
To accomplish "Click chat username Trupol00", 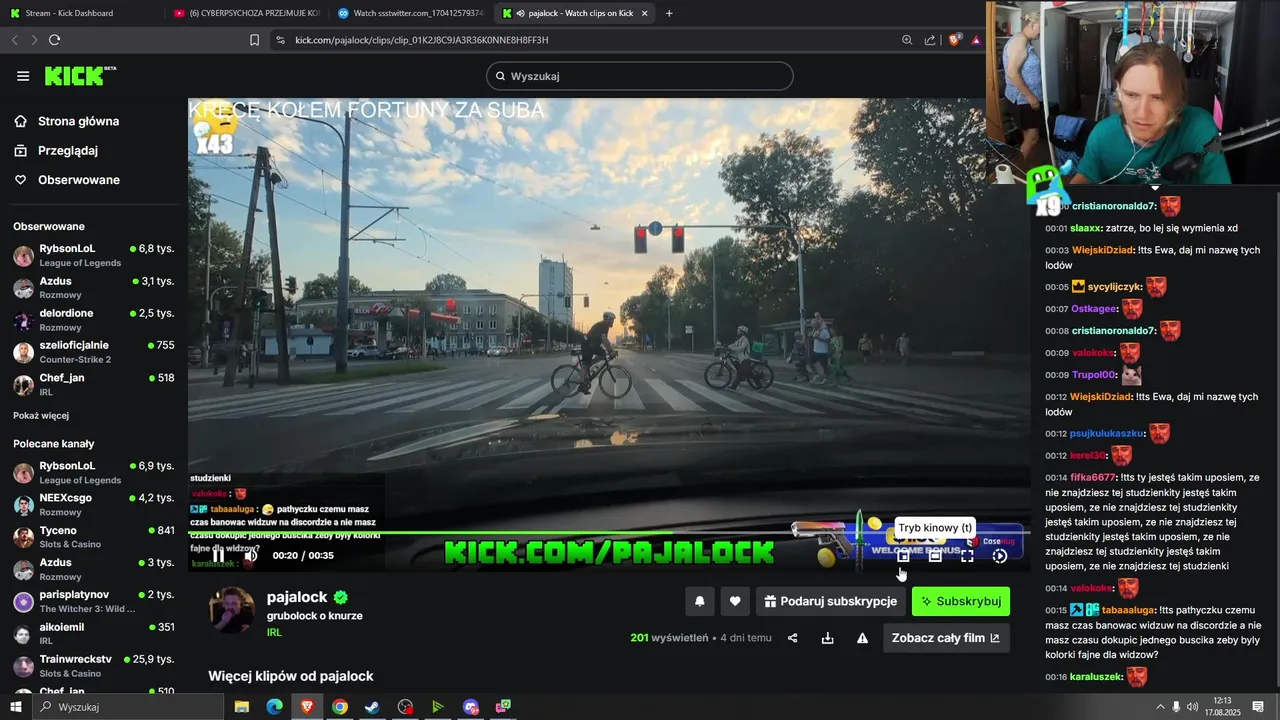I will coord(1093,375).
